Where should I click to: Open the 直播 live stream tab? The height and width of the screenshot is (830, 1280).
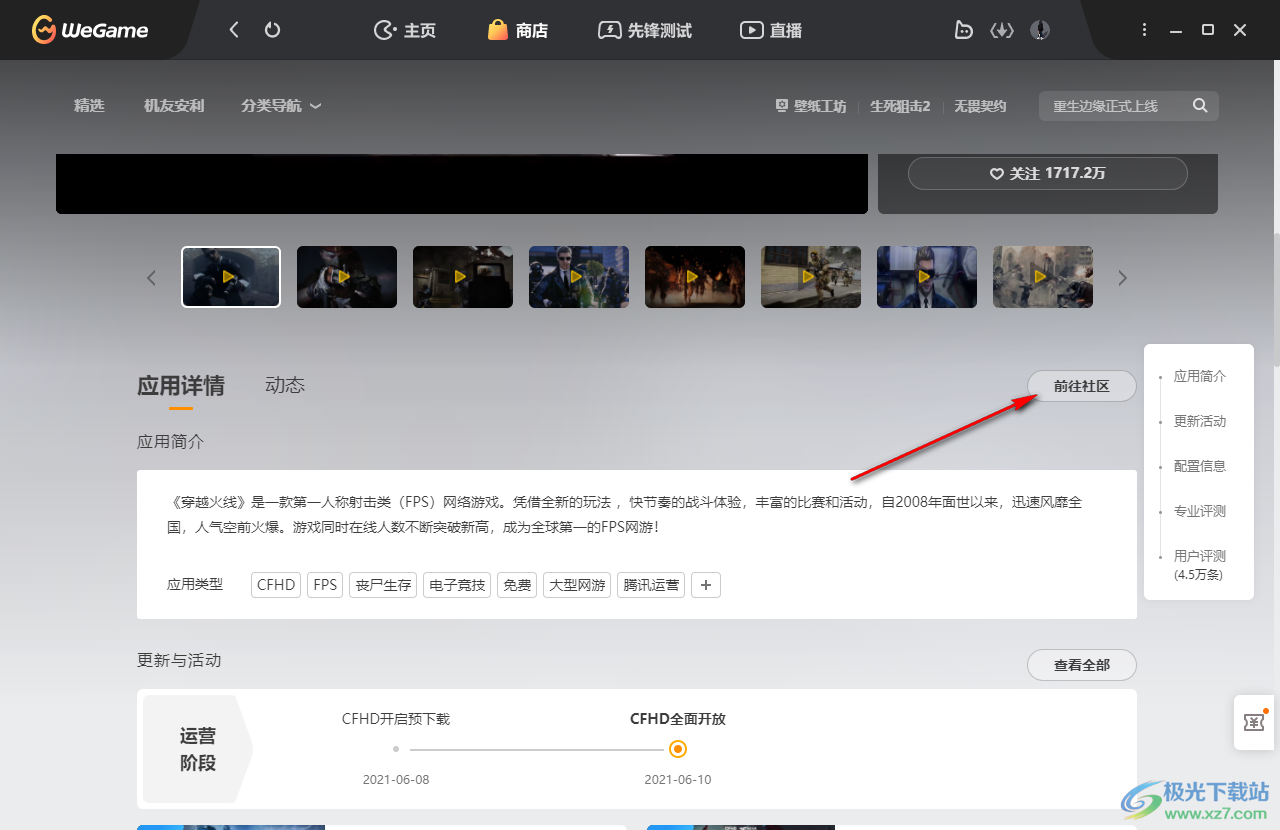pyautogui.click(x=771, y=30)
